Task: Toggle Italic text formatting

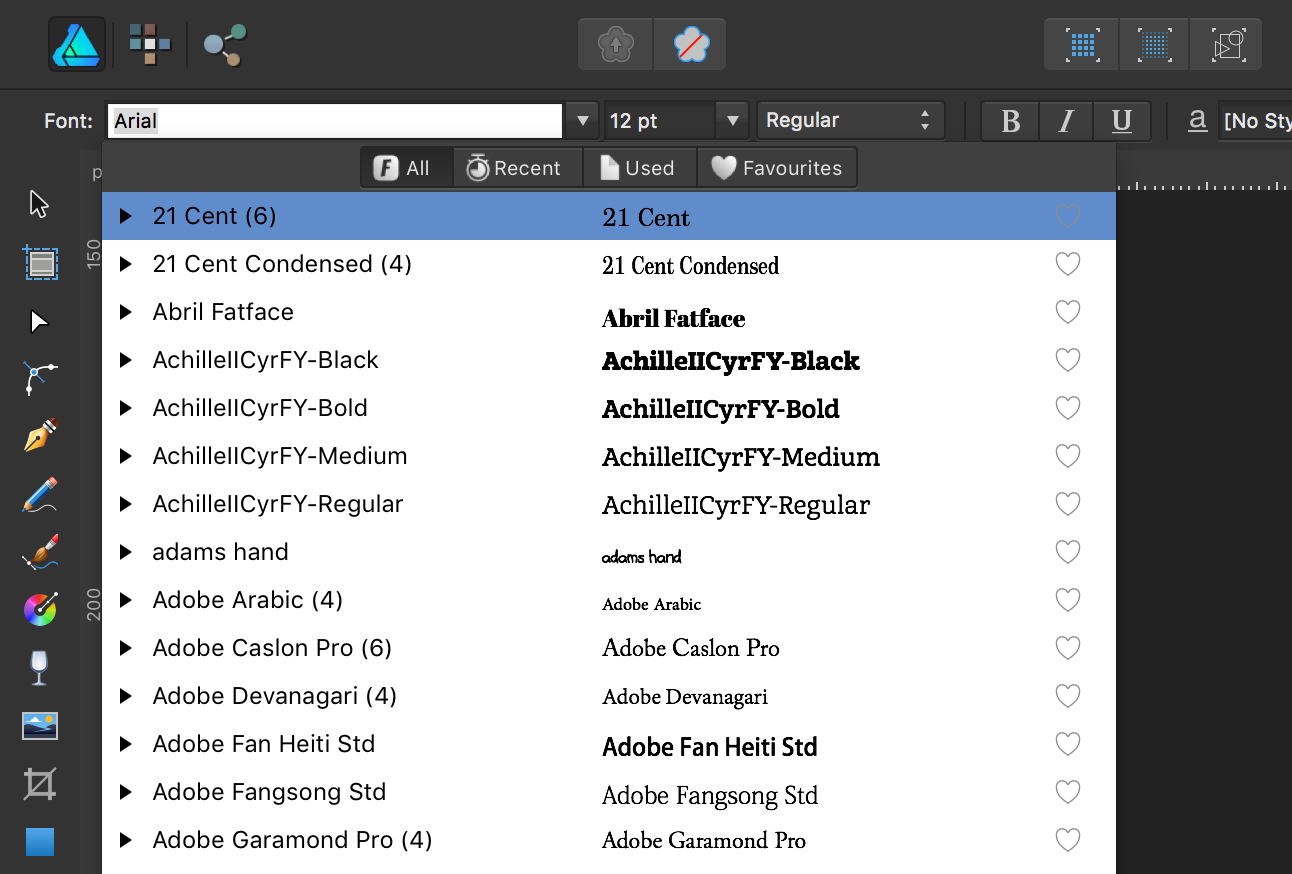Action: pyautogui.click(x=1066, y=121)
